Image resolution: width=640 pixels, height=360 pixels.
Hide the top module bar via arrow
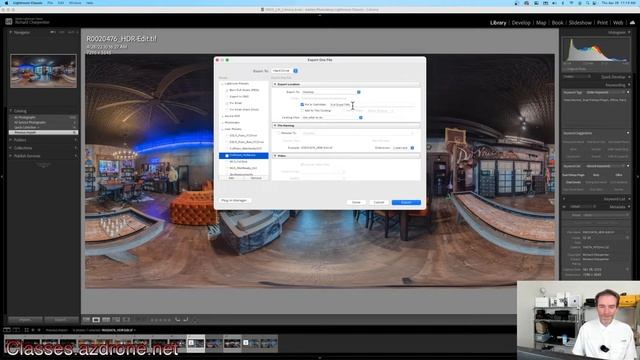pyautogui.click(x=320, y=16)
